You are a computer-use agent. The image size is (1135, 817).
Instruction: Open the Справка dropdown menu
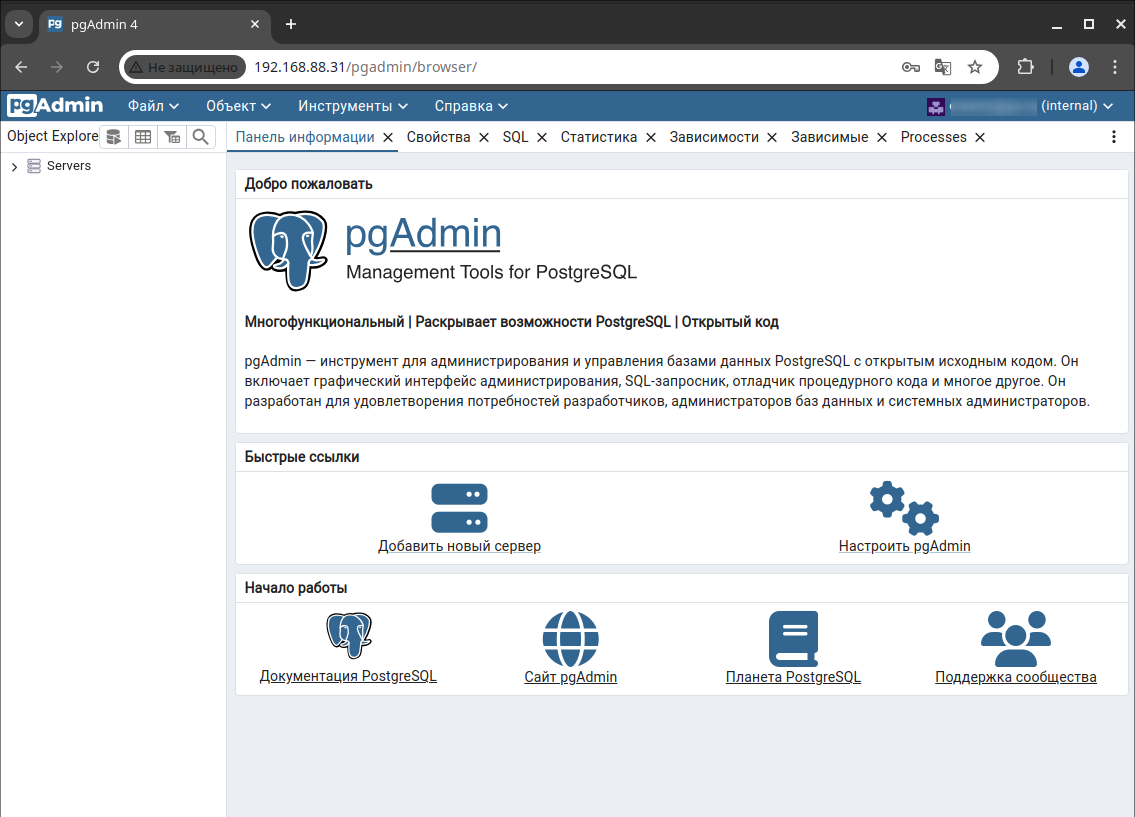[471, 106]
